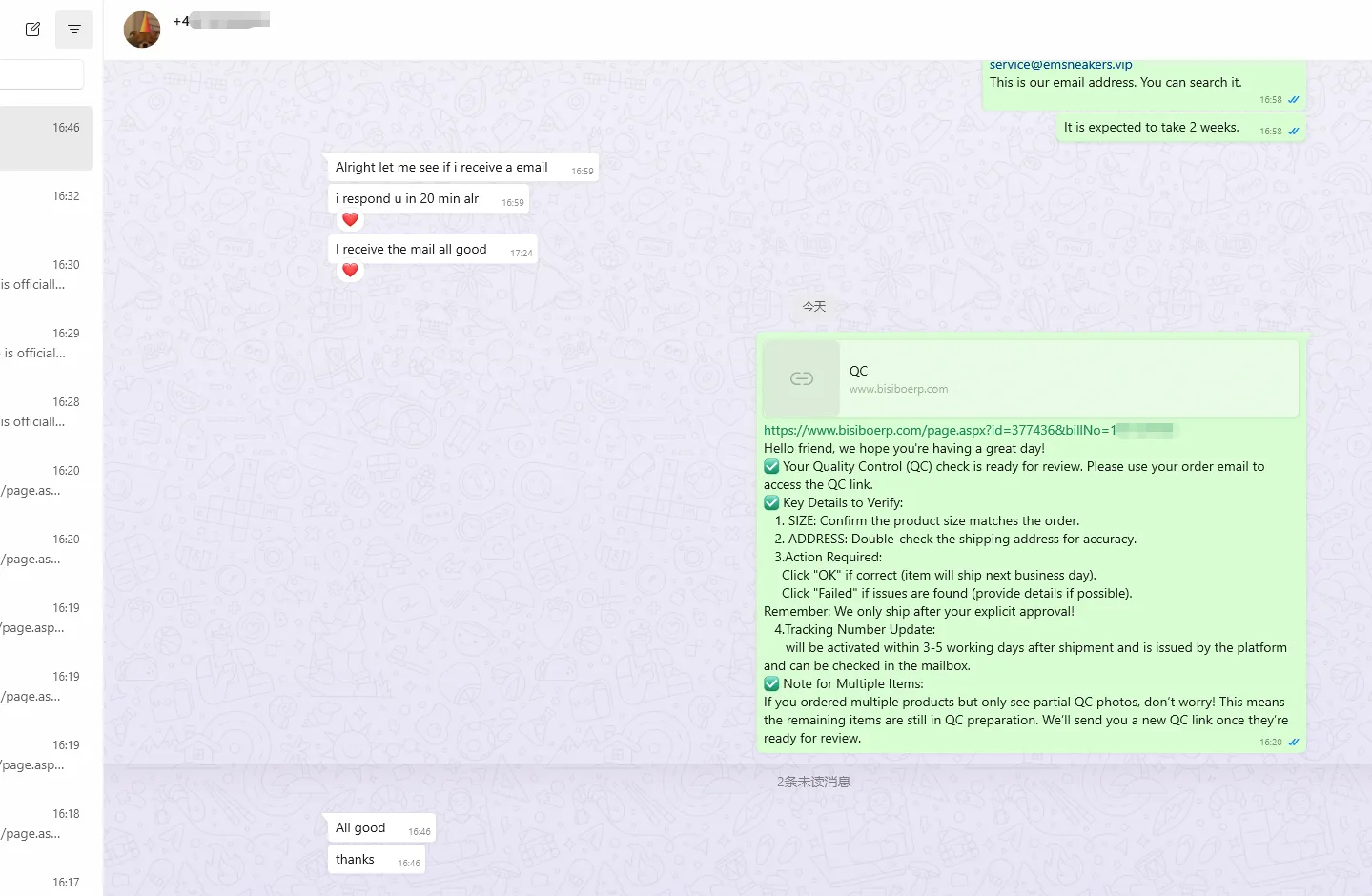This screenshot has height=896, width=1372.
Task: Click the link icon in QC preview card
Action: (802, 378)
